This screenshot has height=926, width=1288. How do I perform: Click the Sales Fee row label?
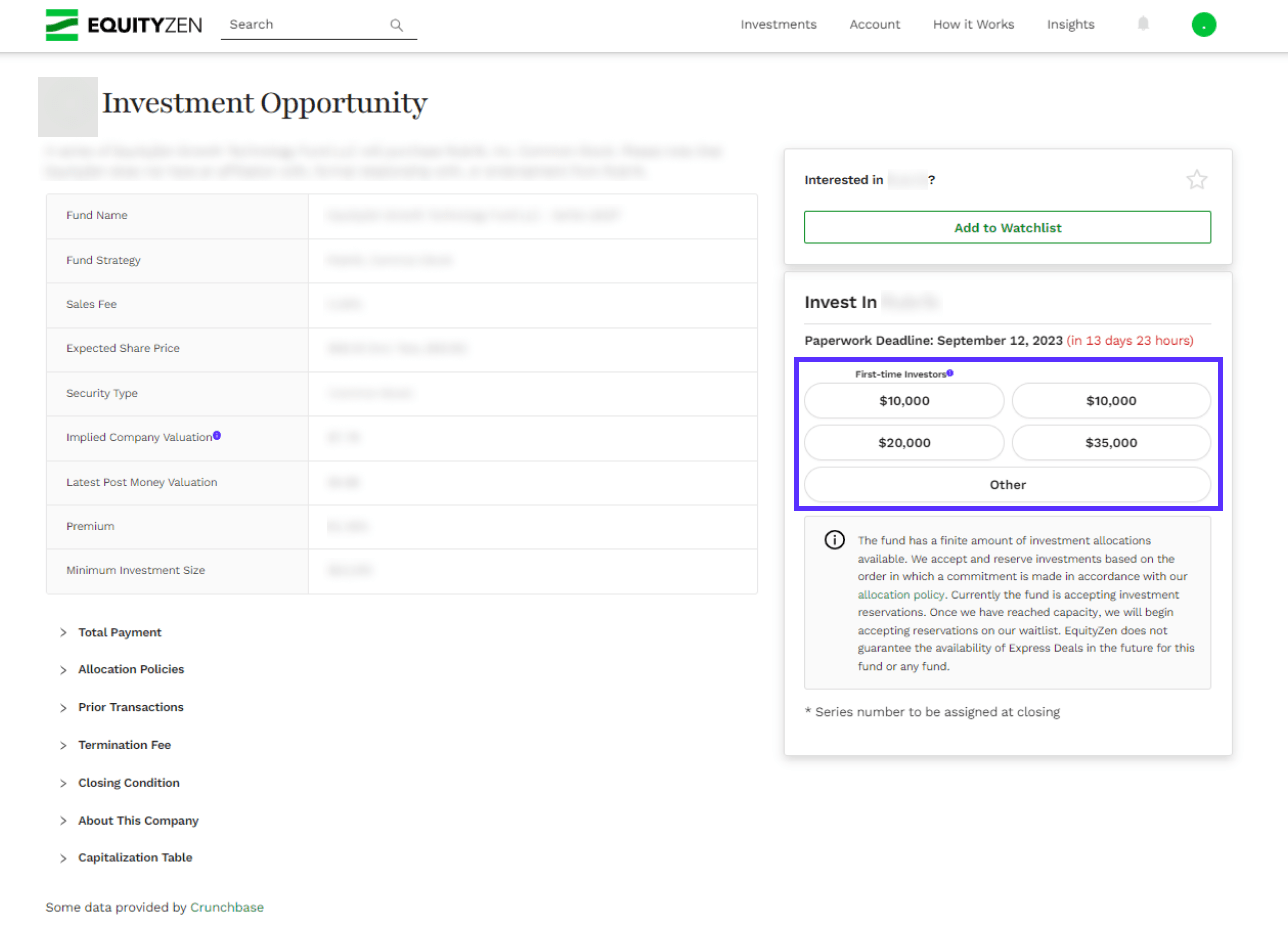click(x=92, y=304)
